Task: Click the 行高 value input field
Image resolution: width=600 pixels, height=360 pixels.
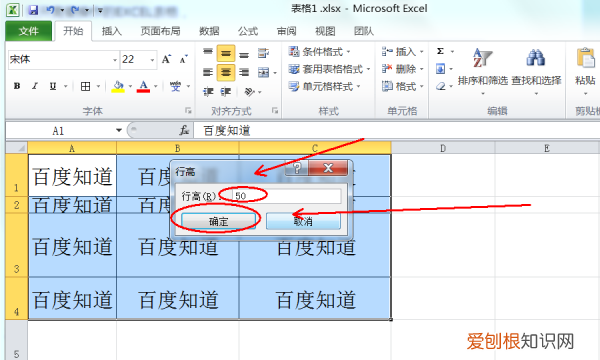Action: 286,196
